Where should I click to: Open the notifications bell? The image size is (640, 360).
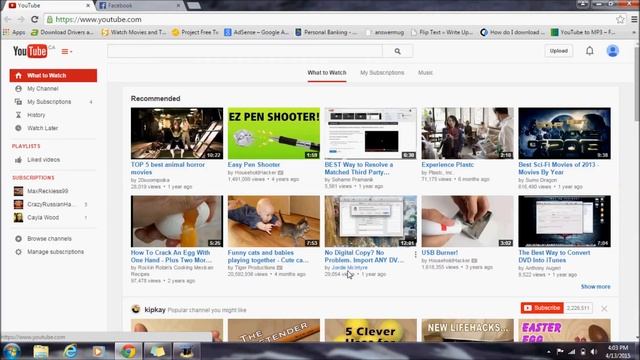[x=589, y=51]
